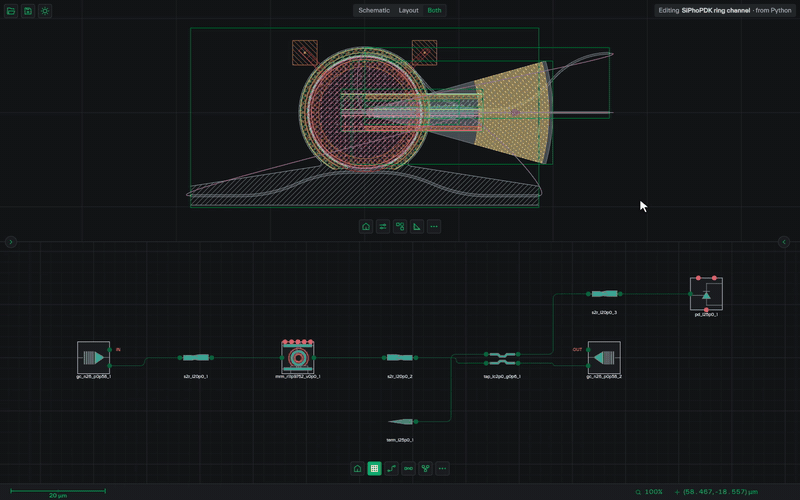Click the 100% zoom level indicator
This screenshot has height=500, width=800.
pos(649,492)
